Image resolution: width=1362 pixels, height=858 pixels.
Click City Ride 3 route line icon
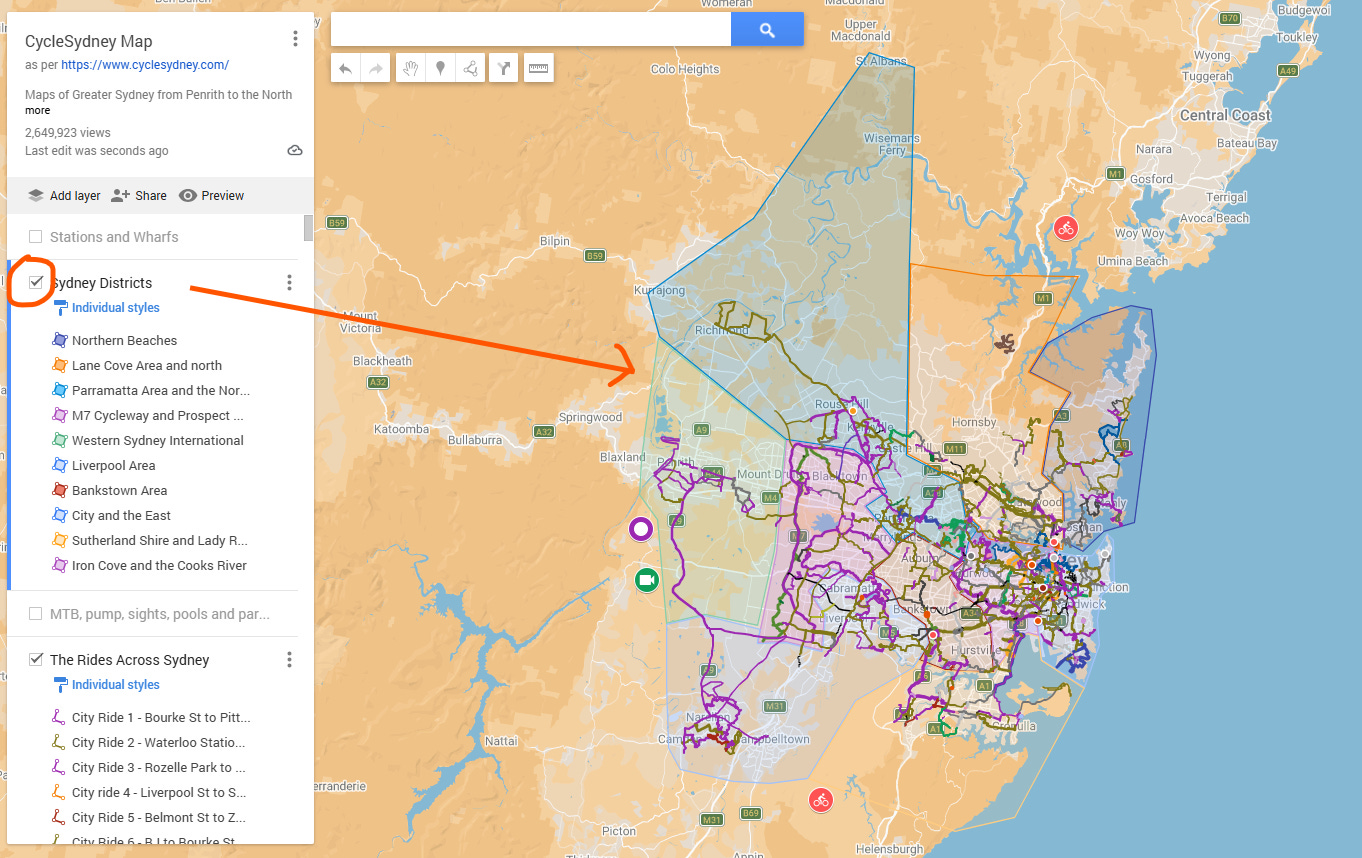pyautogui.click(x=59, y=767)
